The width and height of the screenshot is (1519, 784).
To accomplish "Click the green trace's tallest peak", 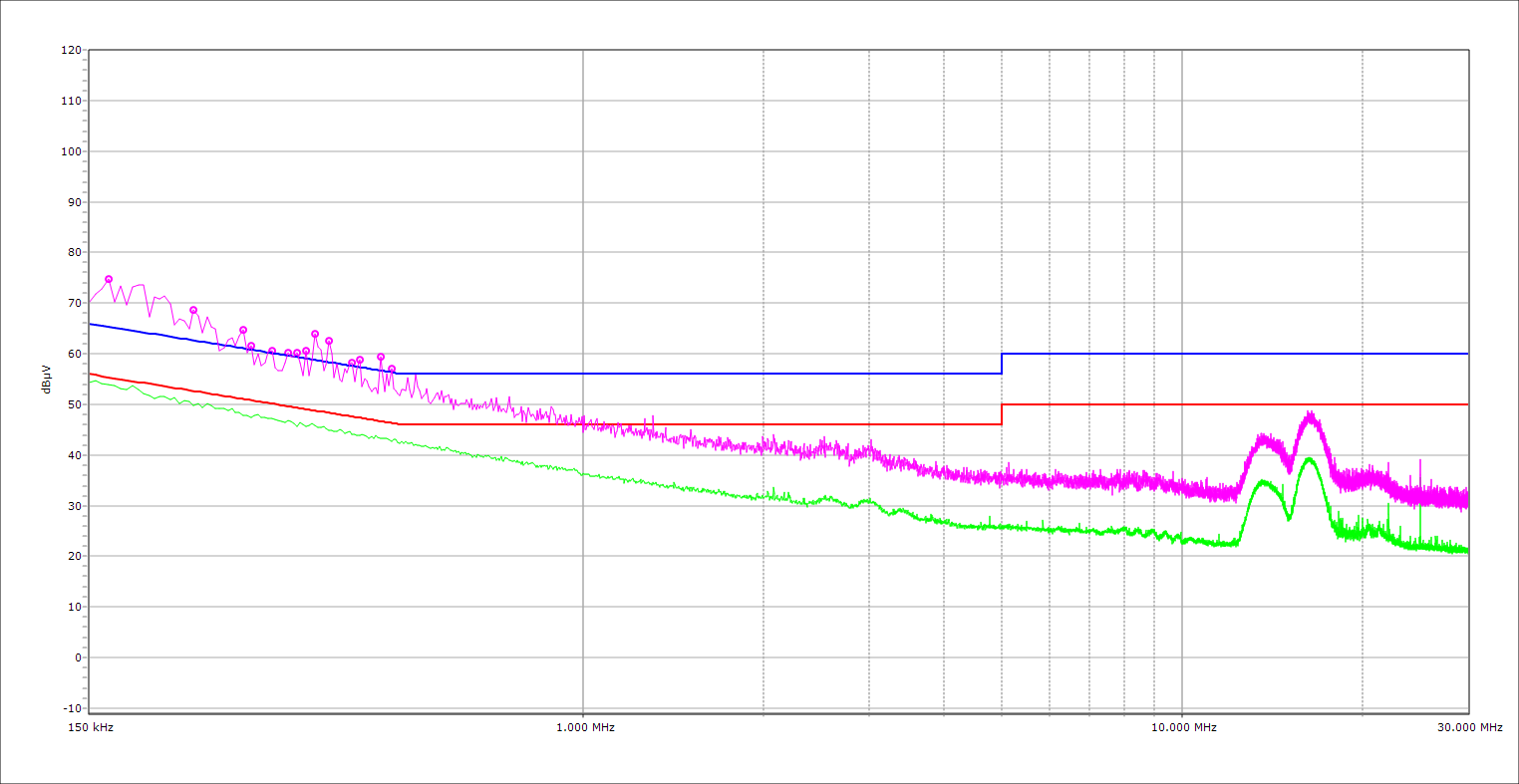I will 1310,459.
